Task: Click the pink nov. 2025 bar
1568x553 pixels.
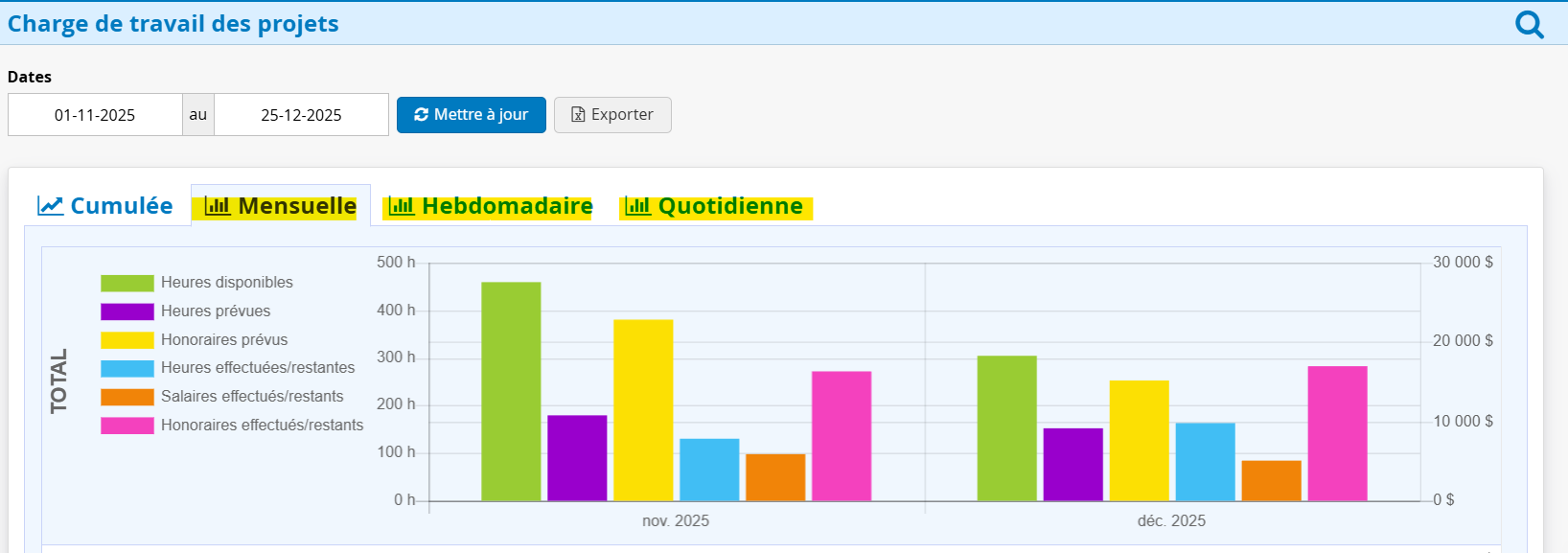Action: [842, 436]
